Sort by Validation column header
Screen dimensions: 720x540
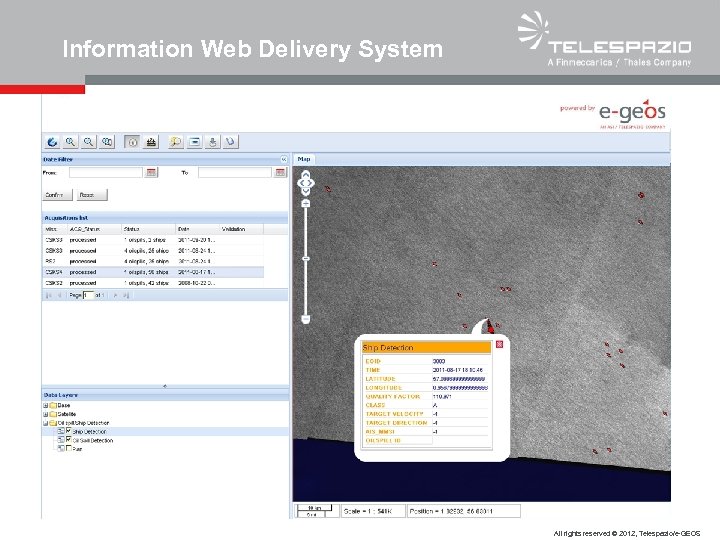(241, 229)
